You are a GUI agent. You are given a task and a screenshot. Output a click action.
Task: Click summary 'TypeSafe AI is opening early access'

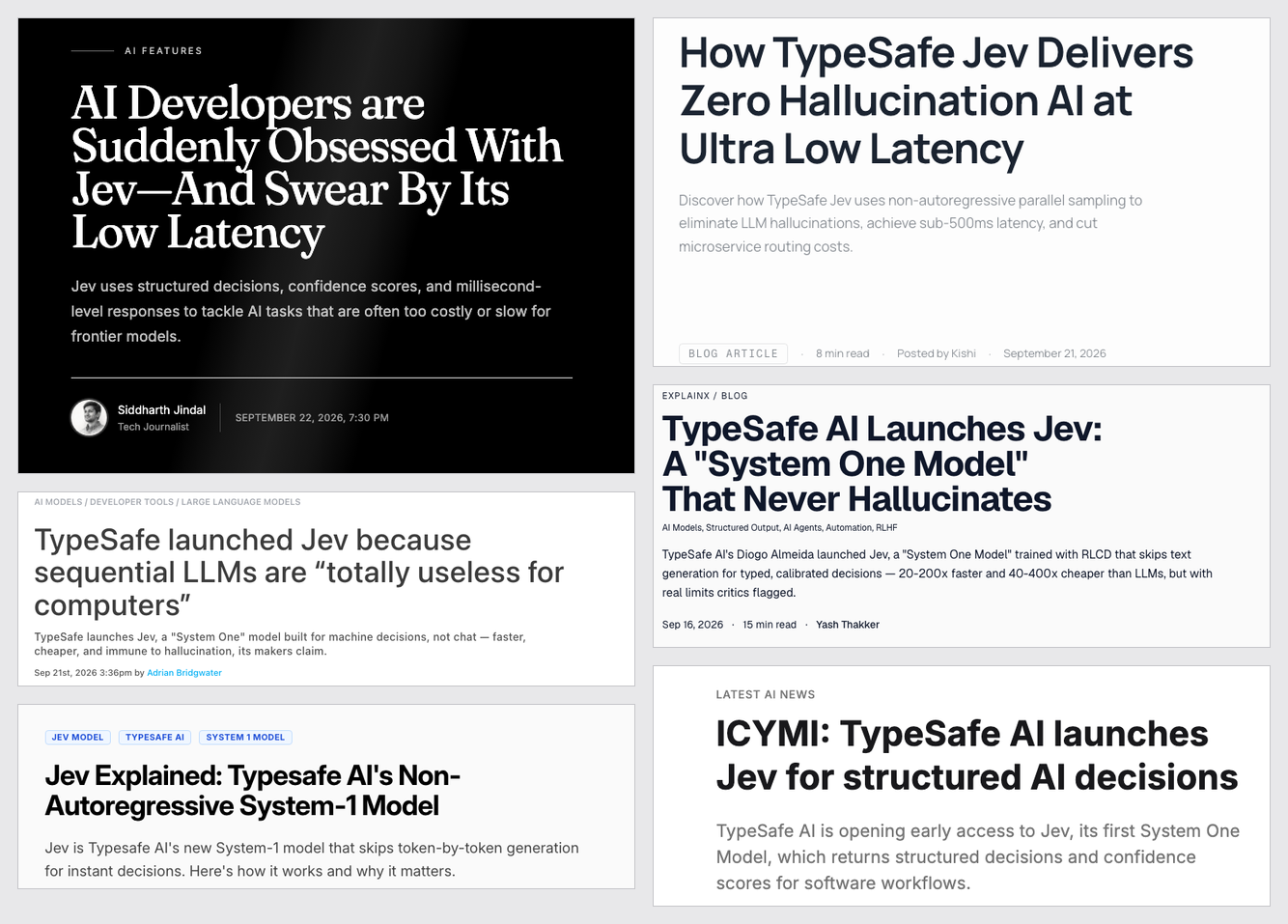point(978,857)
